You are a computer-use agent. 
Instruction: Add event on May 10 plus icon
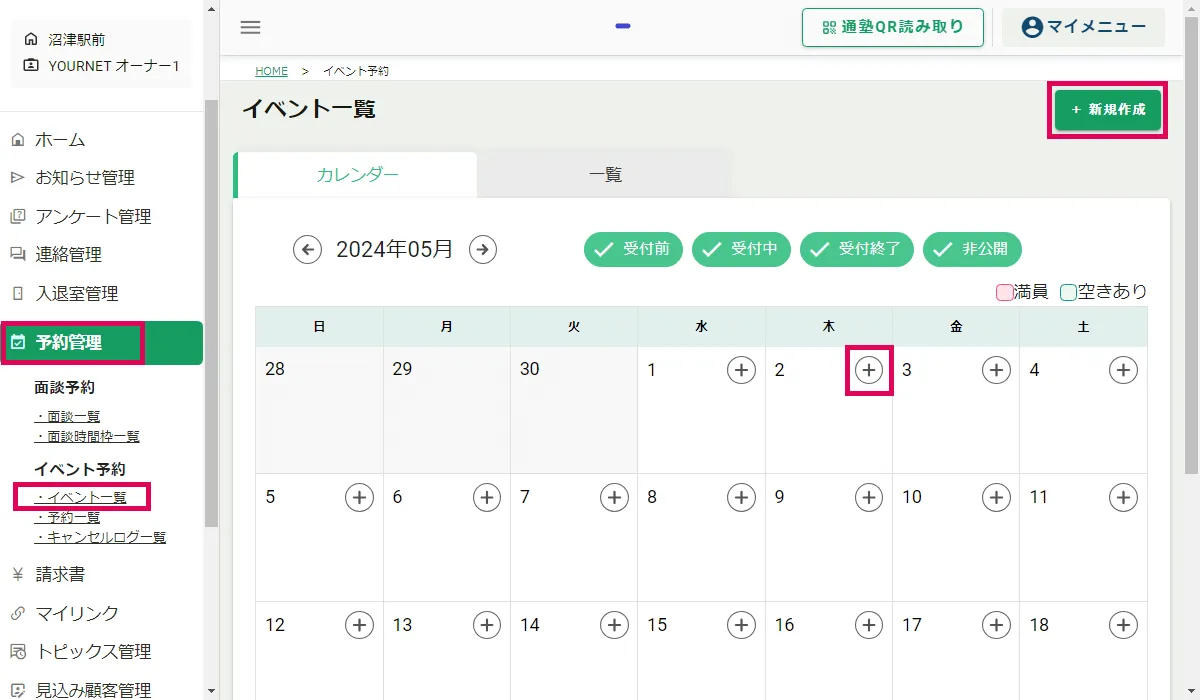click(x=996, y=497)
